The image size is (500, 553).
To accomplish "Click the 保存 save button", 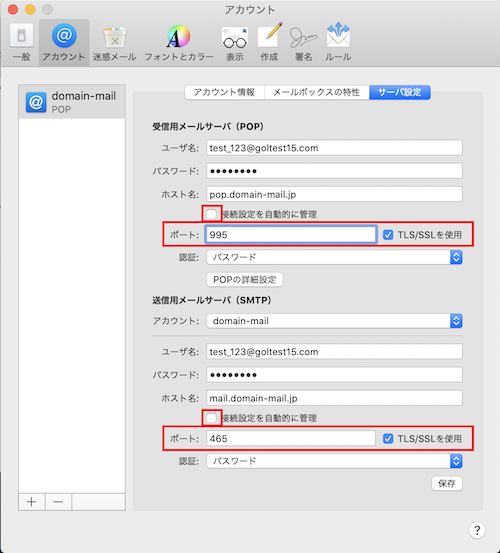I will point(447,483).
